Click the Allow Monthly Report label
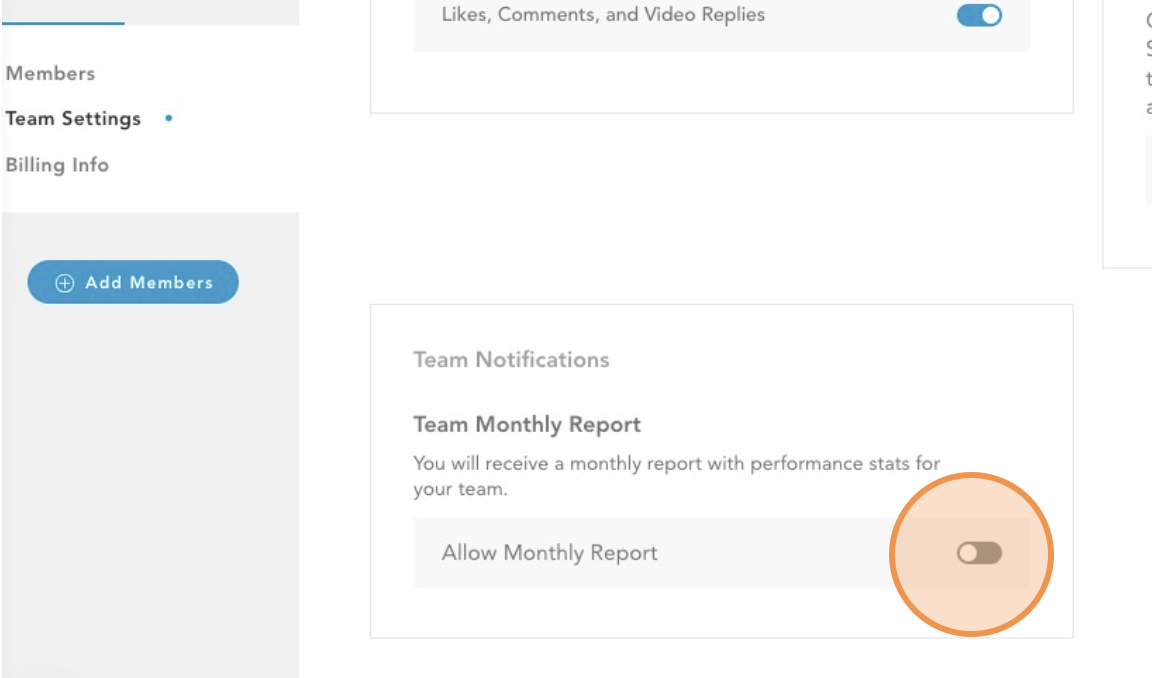Screen dimensions: 1152x678 tap(550, 552)
